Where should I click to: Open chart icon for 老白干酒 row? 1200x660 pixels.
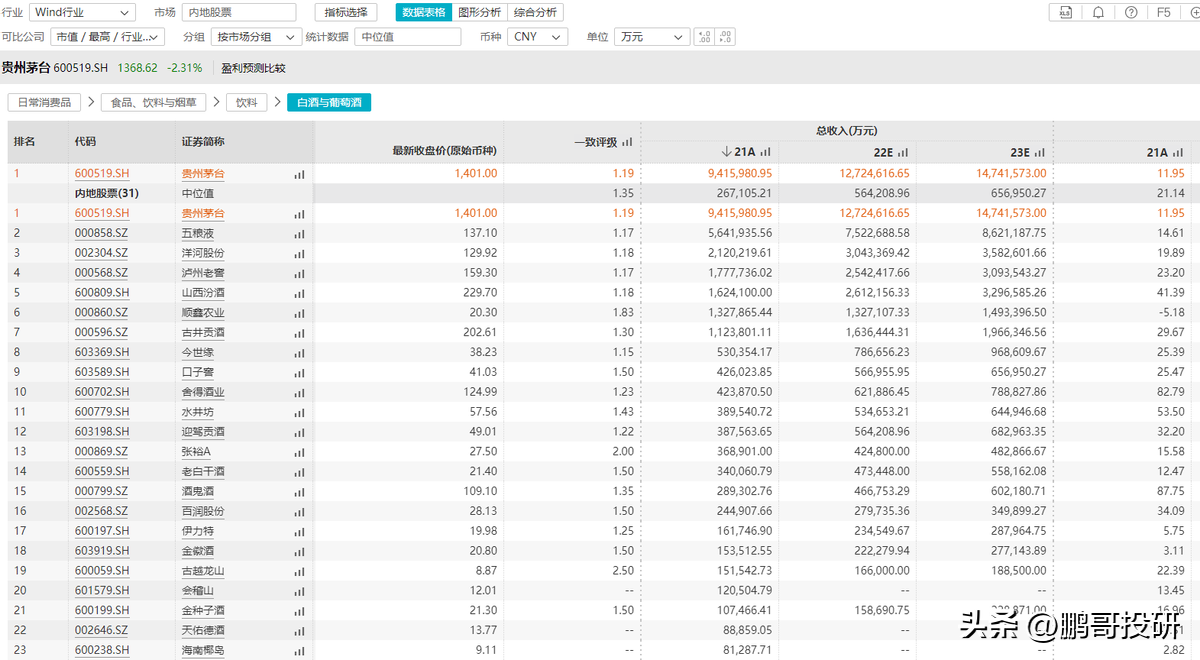pyautogui.click(x=299, y=472)
